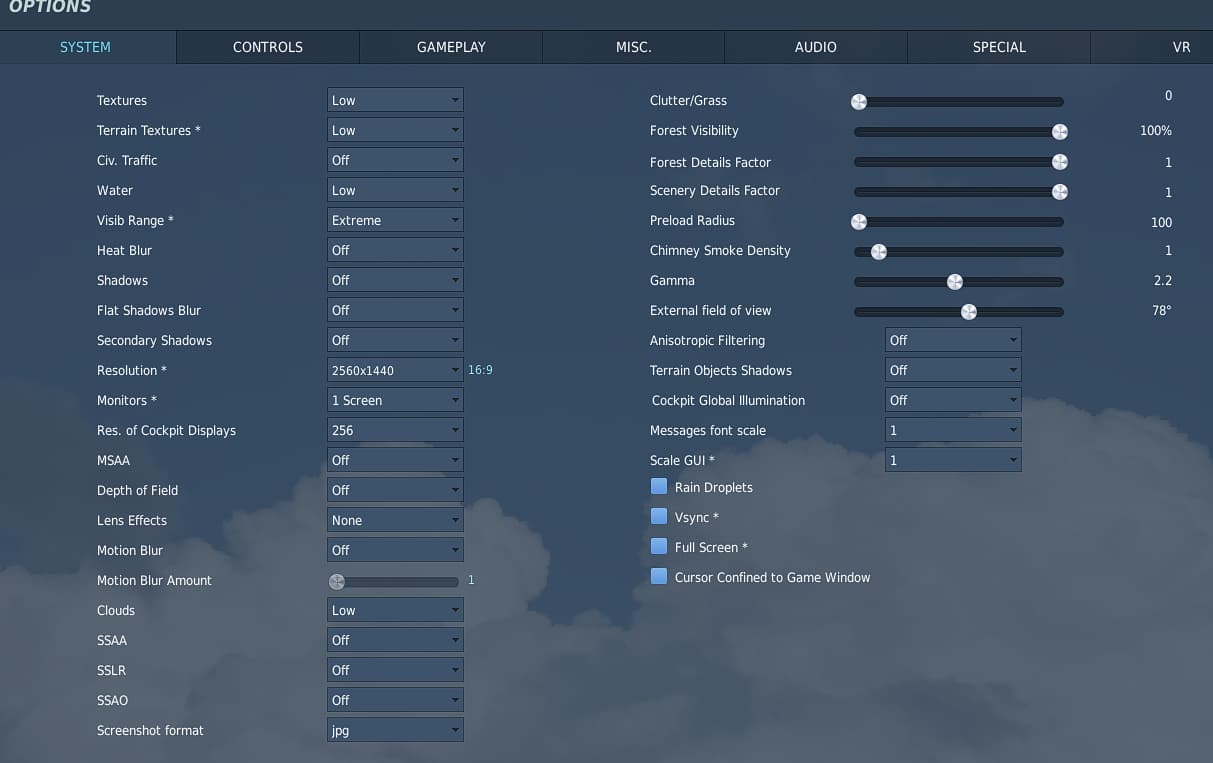Open the Anisotropic Filtering dropdown
The image size is (1213, 763).
[x=953, y=340]
